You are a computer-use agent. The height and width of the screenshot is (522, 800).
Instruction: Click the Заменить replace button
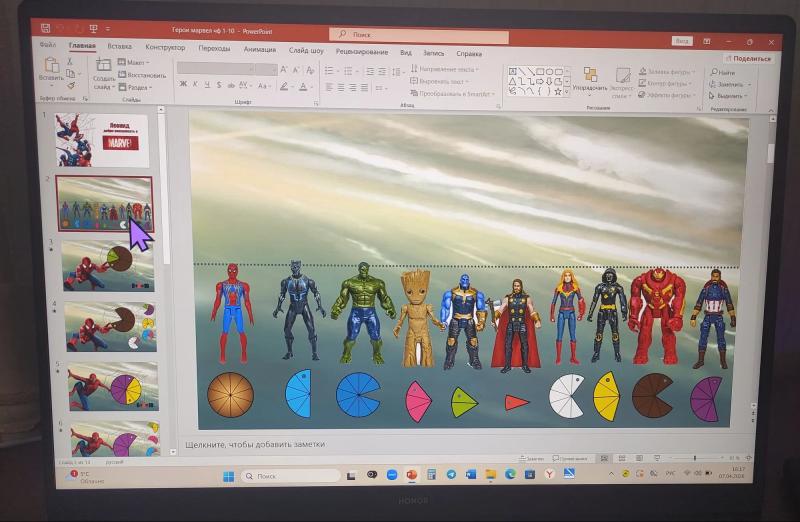tap(731, 84)
